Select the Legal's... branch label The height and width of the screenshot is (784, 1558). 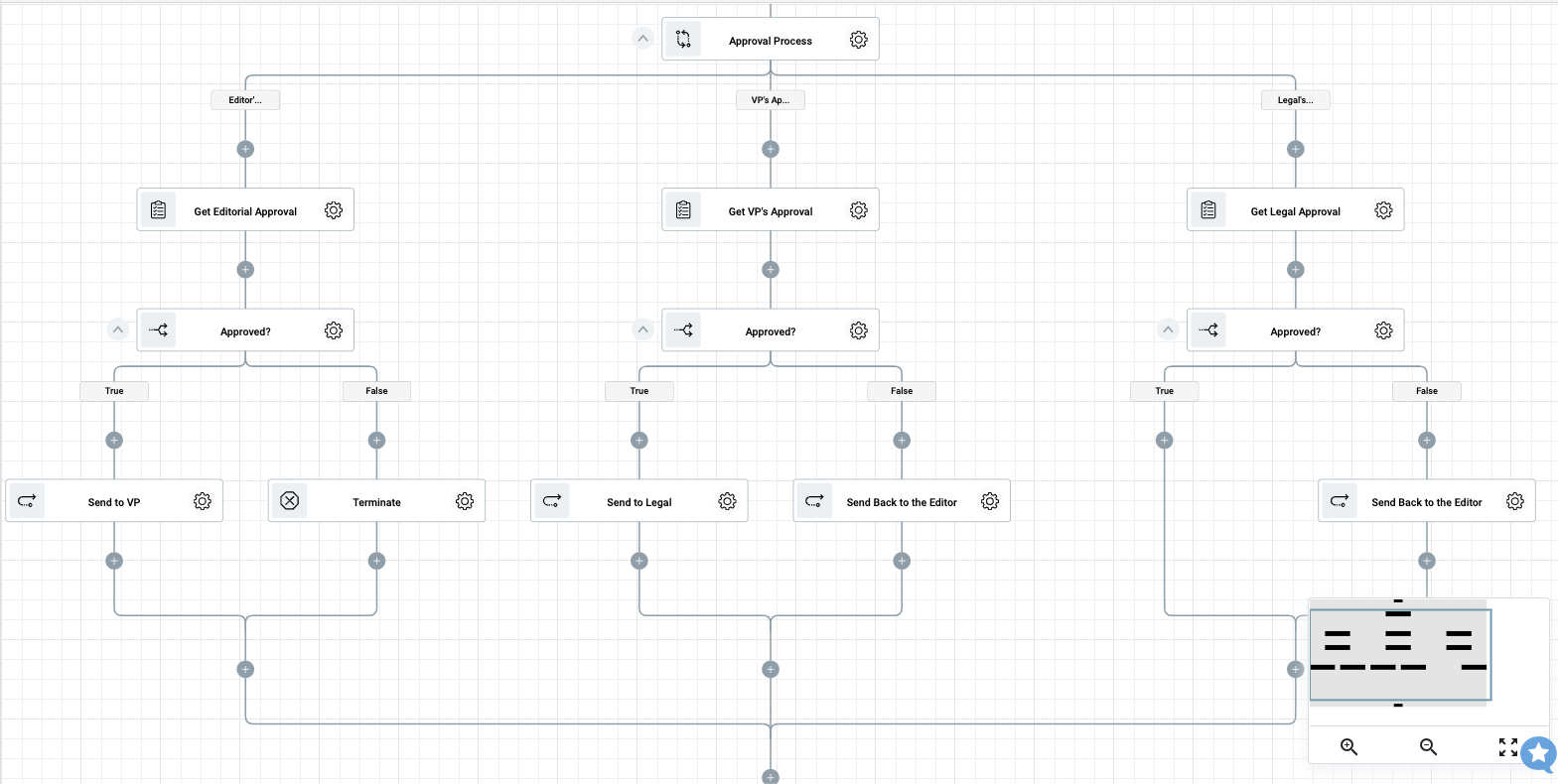point(1296,100)
